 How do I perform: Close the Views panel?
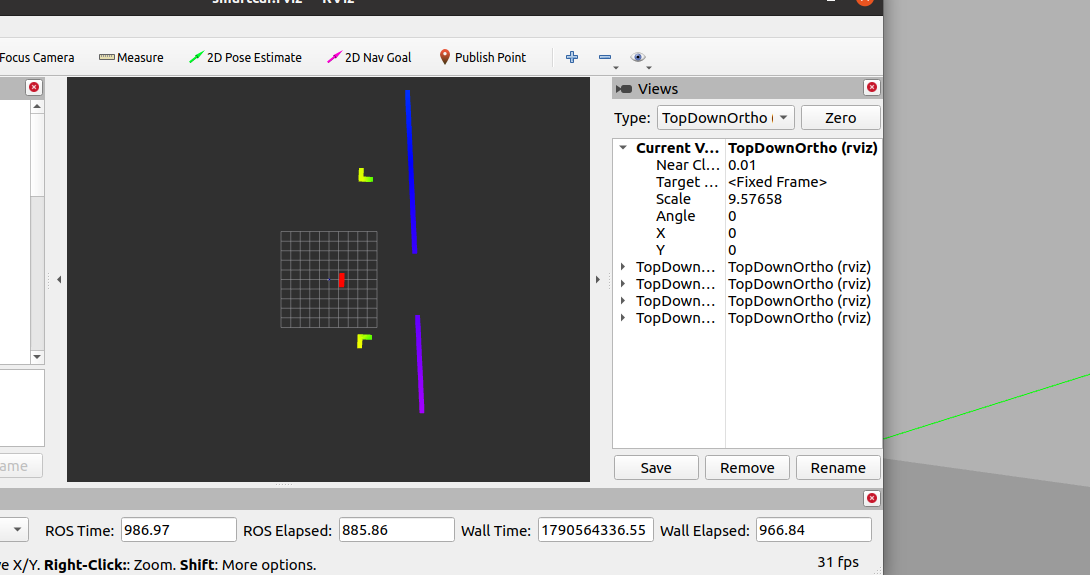pos(872,88)
